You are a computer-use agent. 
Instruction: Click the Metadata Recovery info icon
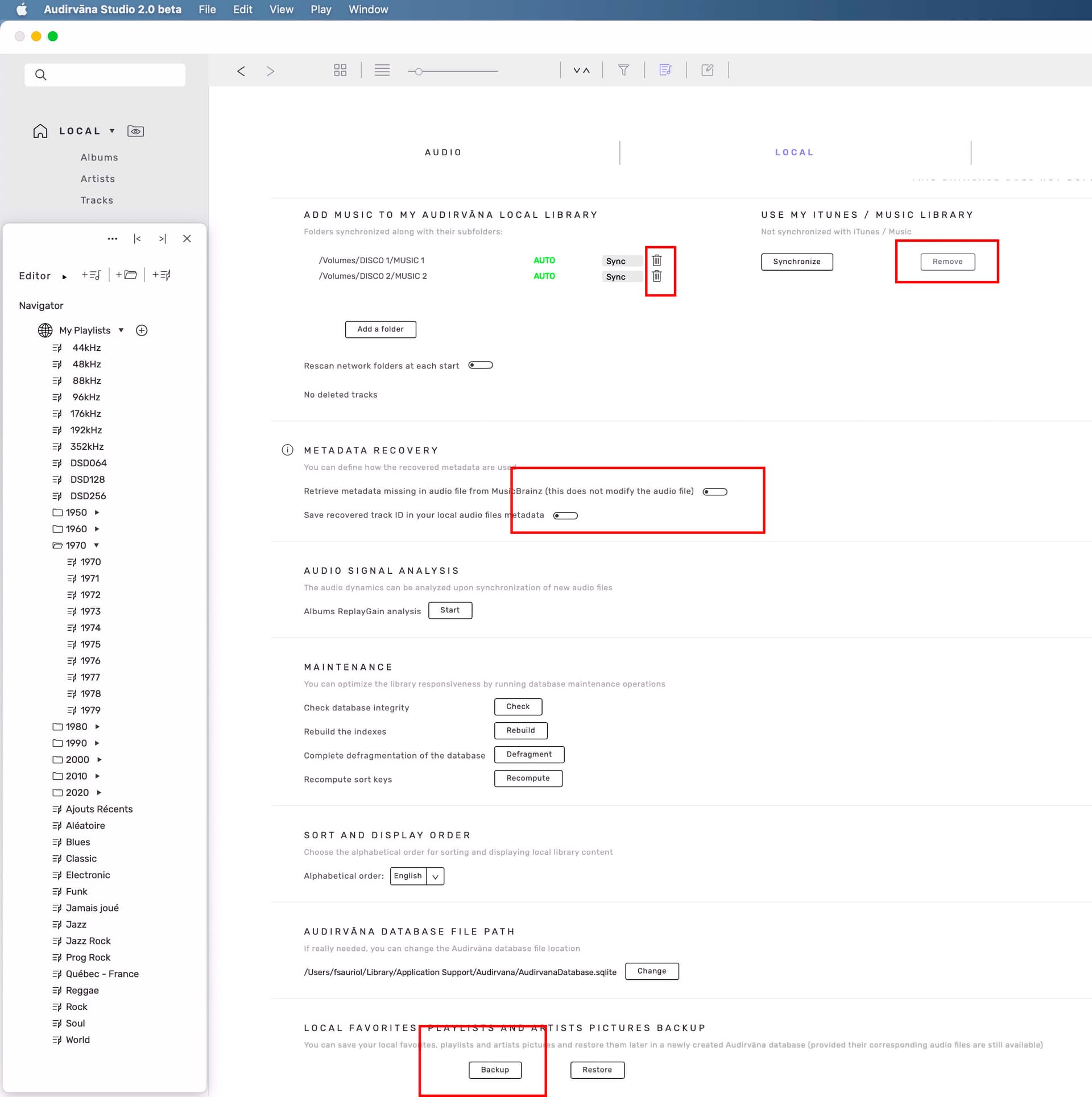[x=288, y=450]
